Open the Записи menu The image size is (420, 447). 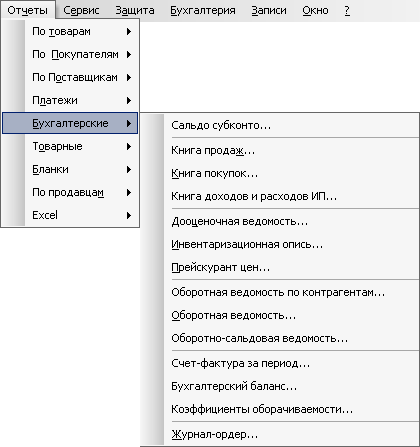point(269,11)
